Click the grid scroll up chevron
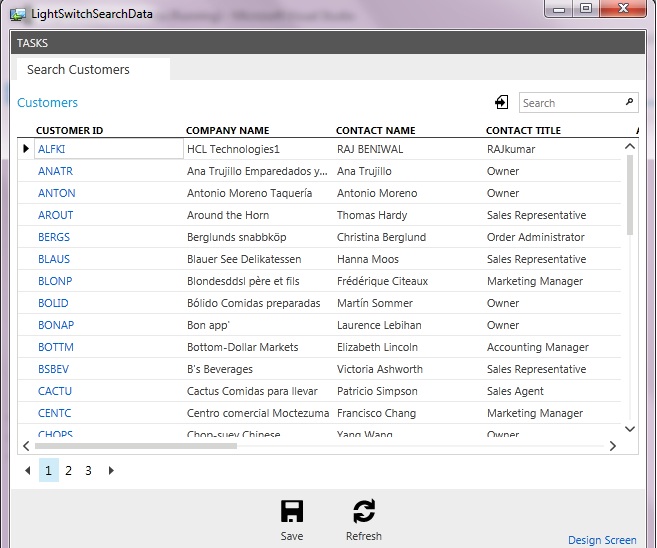Viewport: 657px width, 548px height. tap(630, 146)
